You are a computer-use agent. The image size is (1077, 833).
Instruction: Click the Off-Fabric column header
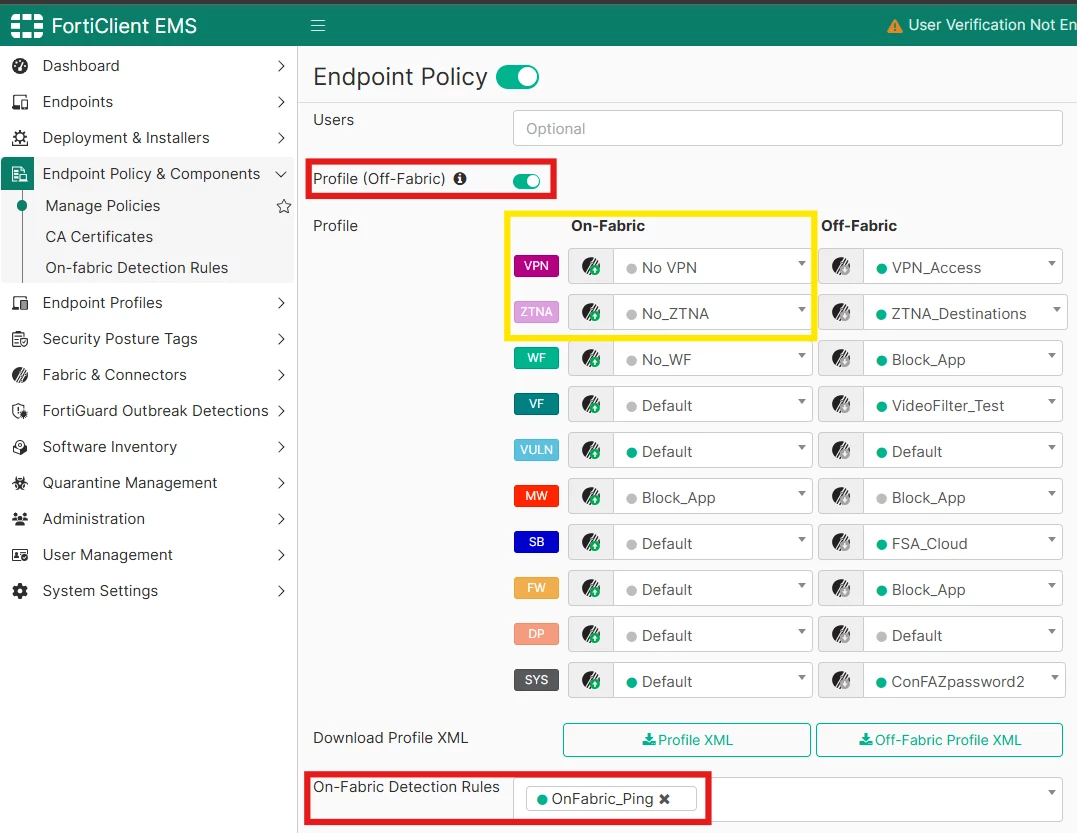pos(859,226)
